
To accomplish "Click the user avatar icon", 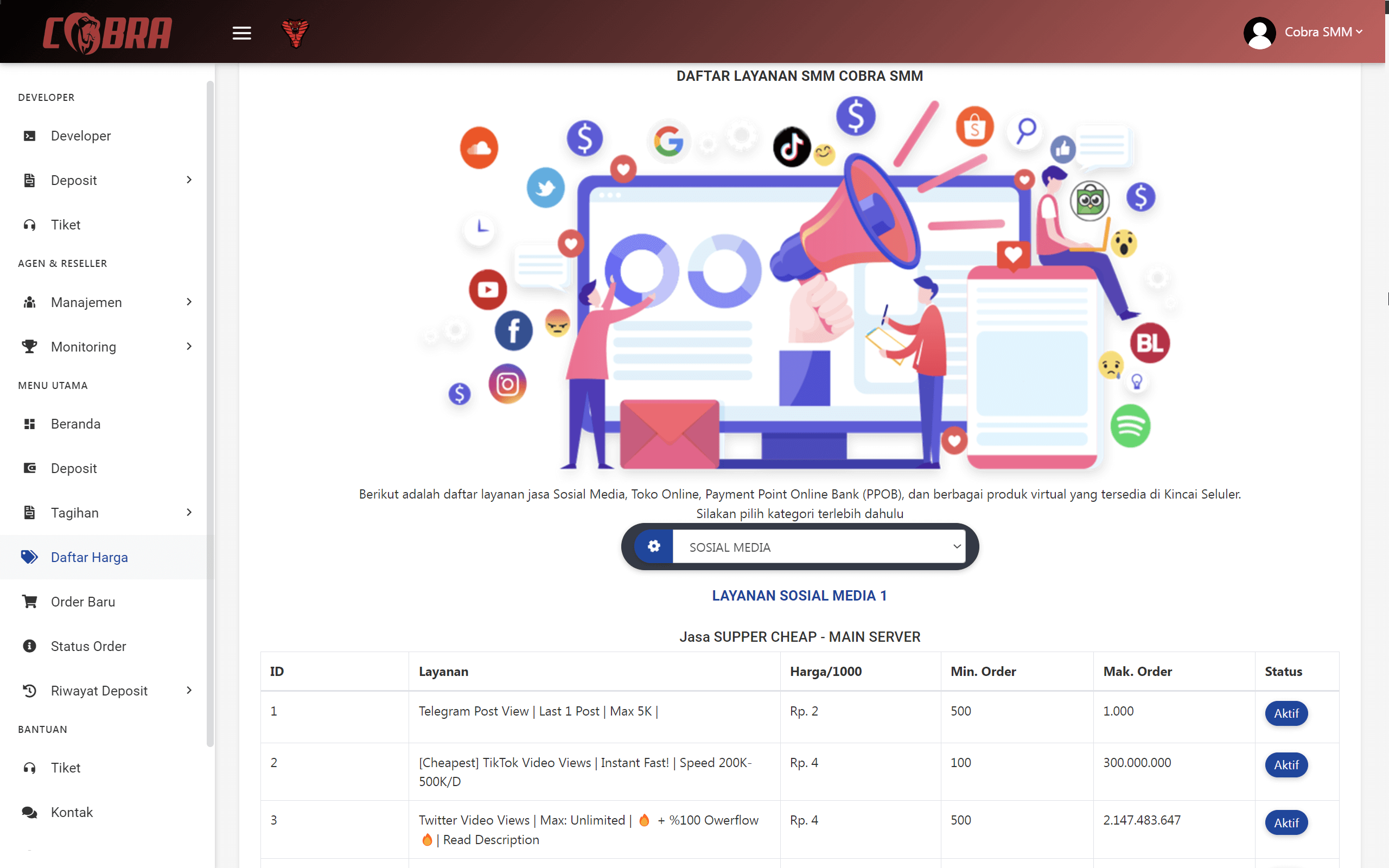I will (1259, 33).
